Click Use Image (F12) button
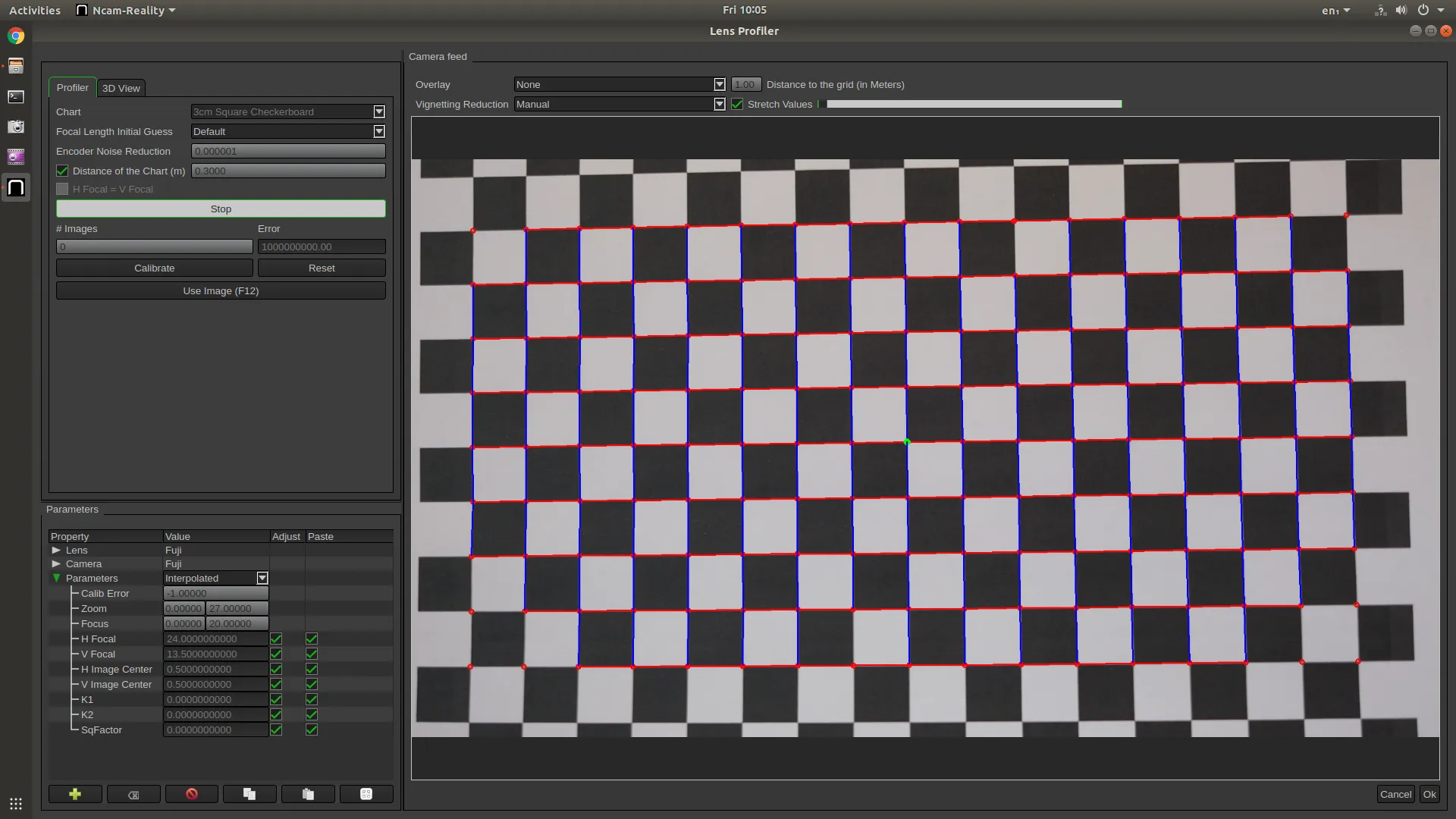1456x819 pixels. coord(221,290)
